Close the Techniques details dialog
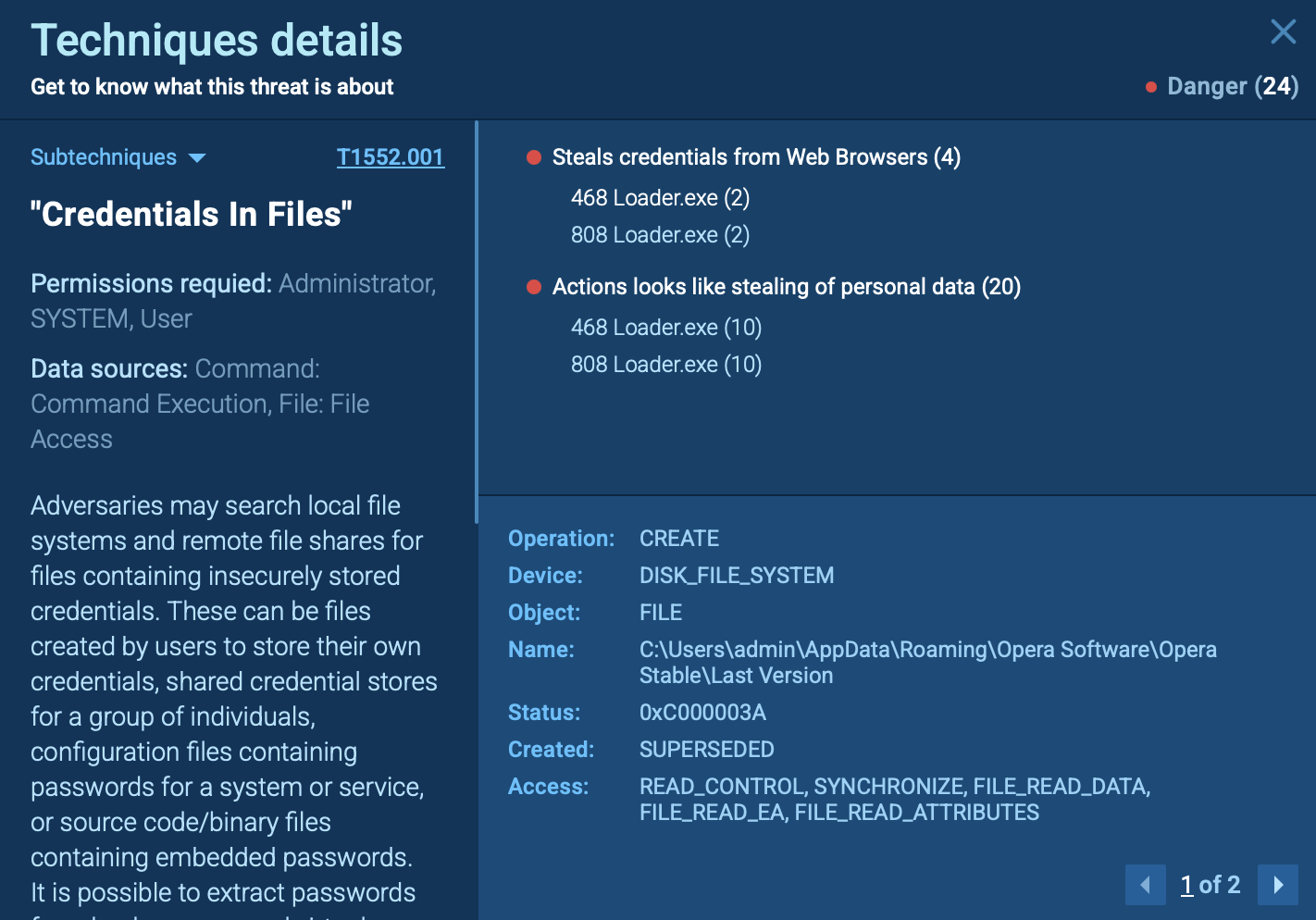Viewport: 1316px width, 920px height. coord(1283,32)
